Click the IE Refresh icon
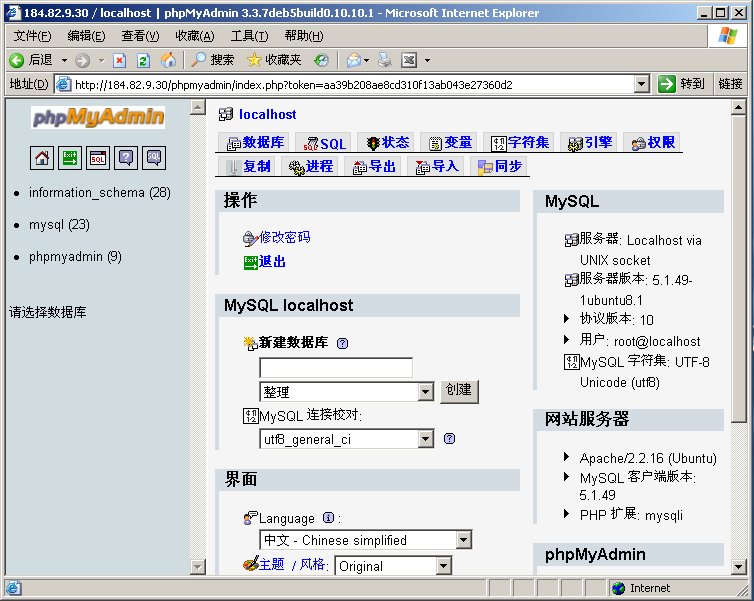754x601 pixels. click(x=143, y=60)
